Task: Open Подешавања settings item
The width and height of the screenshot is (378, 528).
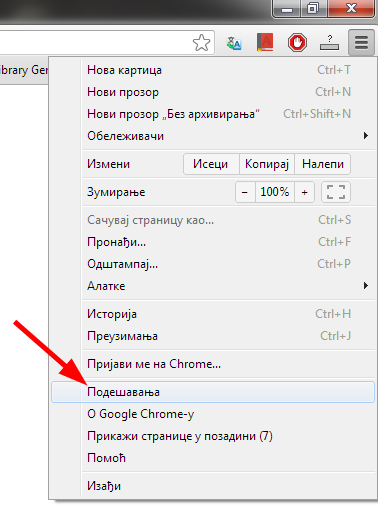Action: point(213,392)
